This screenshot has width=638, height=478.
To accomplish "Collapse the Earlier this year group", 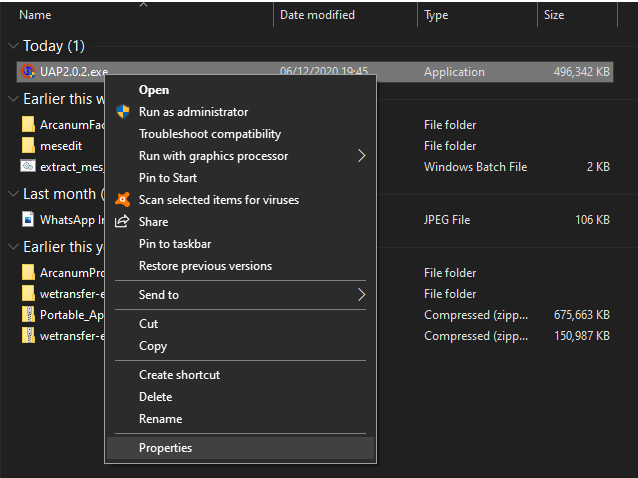I will tap(13, 247).
